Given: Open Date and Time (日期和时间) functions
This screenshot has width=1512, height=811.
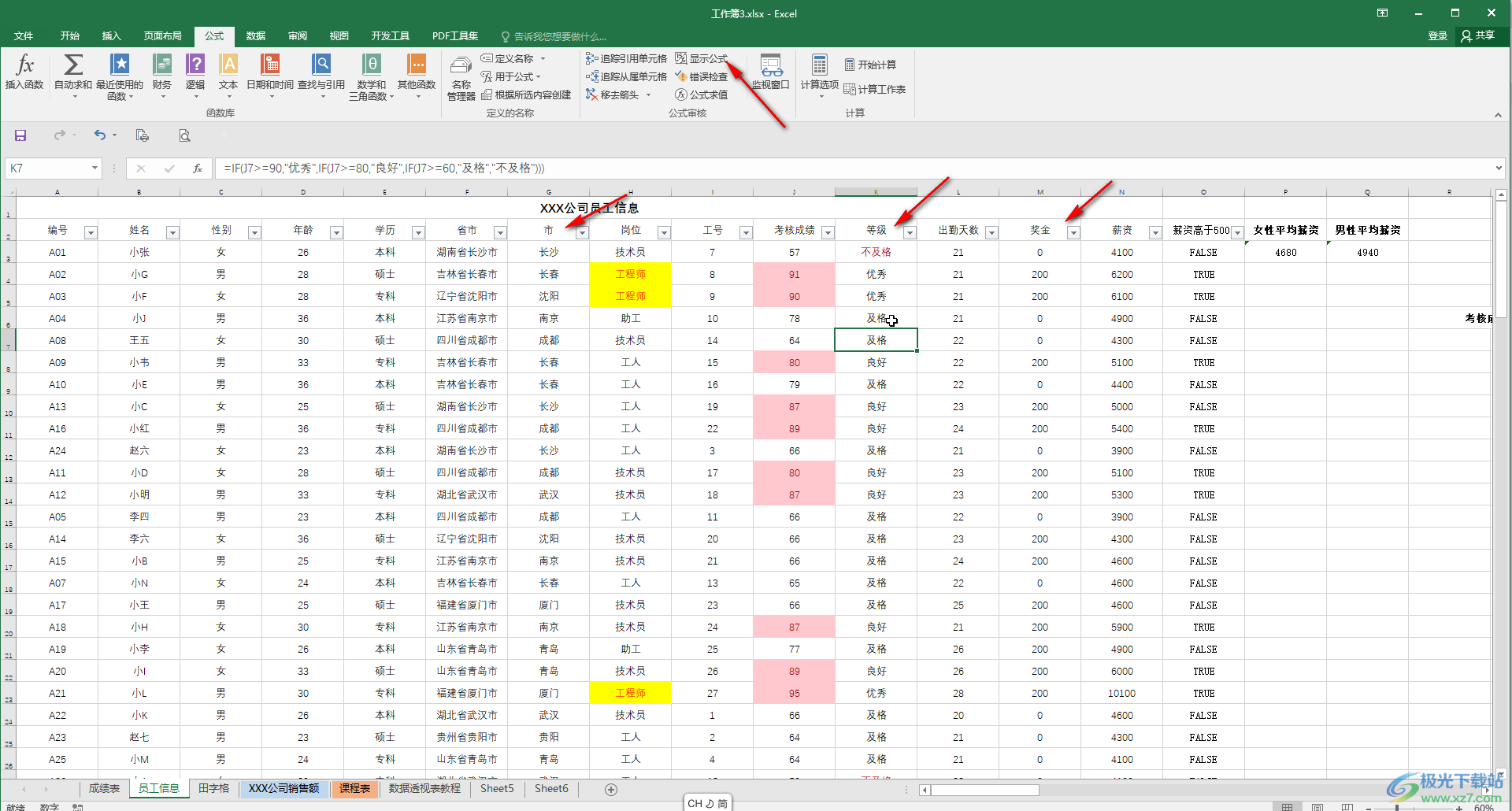Looking at the screenshot, I should [x=270, y=75].
